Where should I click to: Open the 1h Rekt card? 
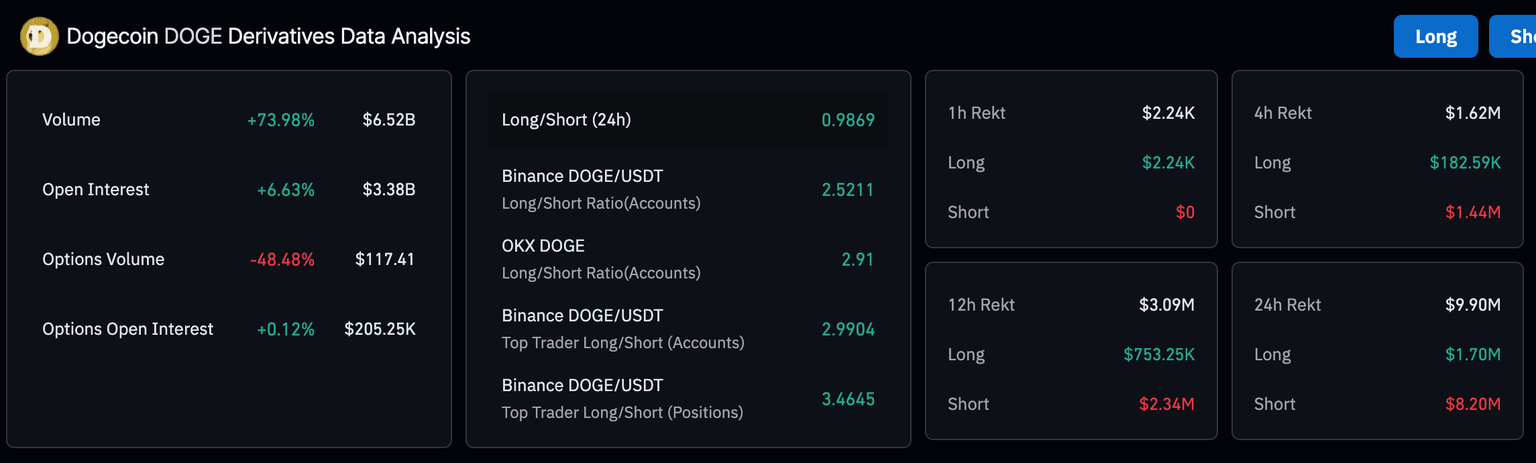coord(1070,160)
